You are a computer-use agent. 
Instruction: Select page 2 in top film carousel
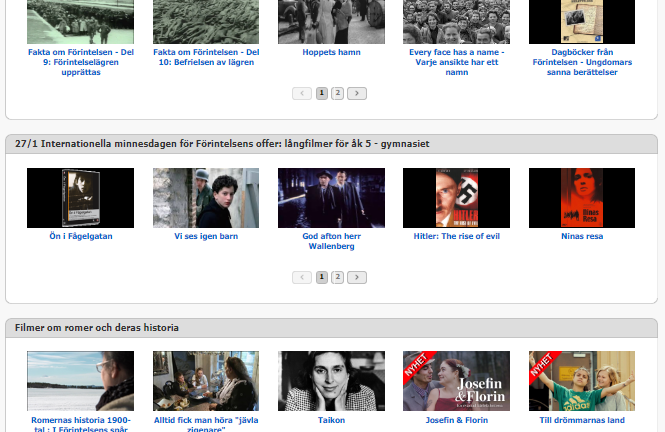[x=338, y=93]
